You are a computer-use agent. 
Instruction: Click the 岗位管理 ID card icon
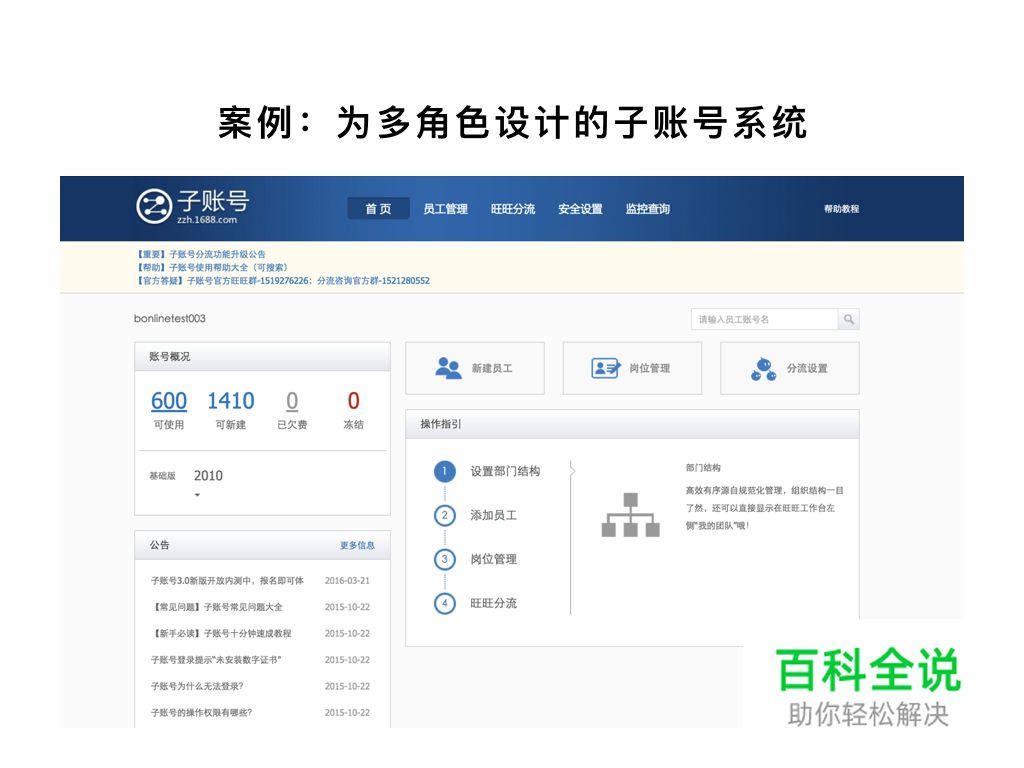605,368
